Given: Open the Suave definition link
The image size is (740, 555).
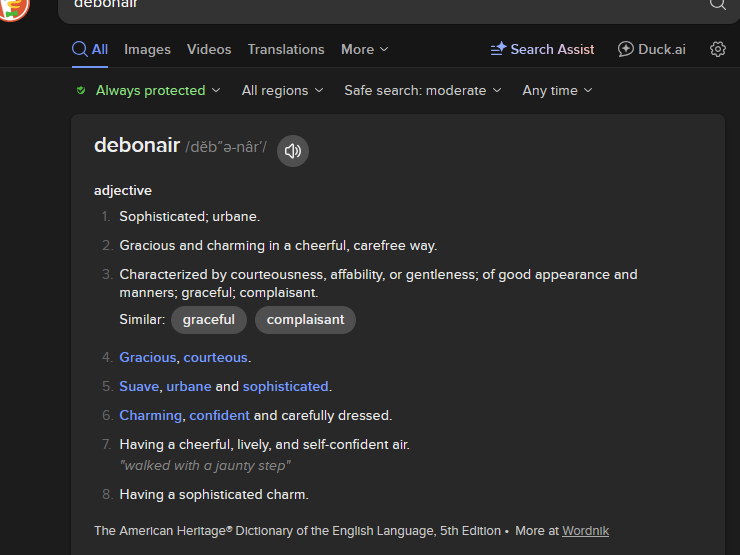Looking at the screenshot, I should point(139,386).
